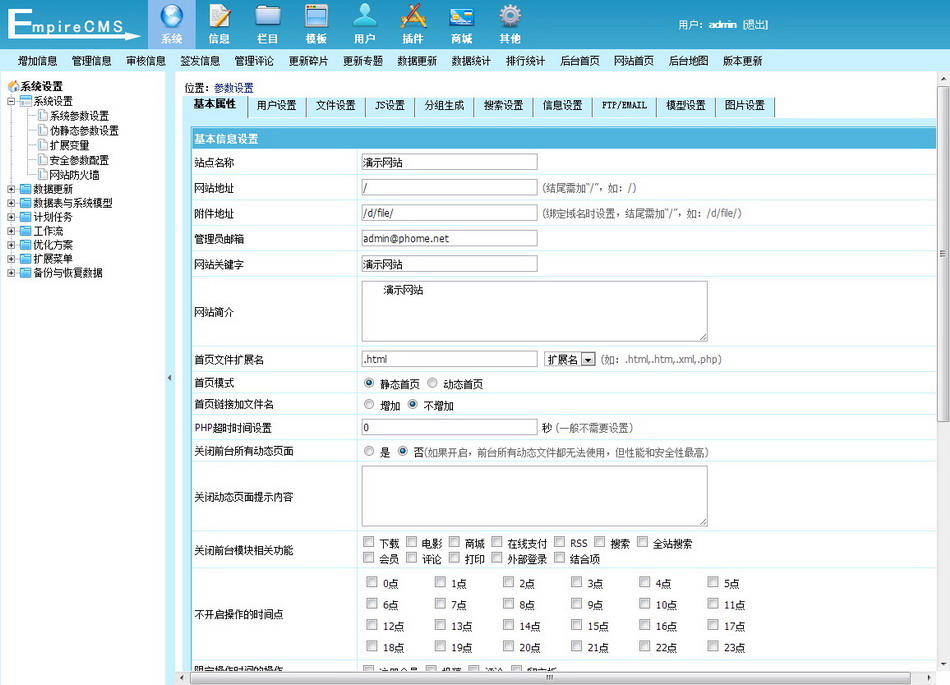Switch to the JS设置 tab
Screen dimensions: 950x685
(x=390, y=105)
